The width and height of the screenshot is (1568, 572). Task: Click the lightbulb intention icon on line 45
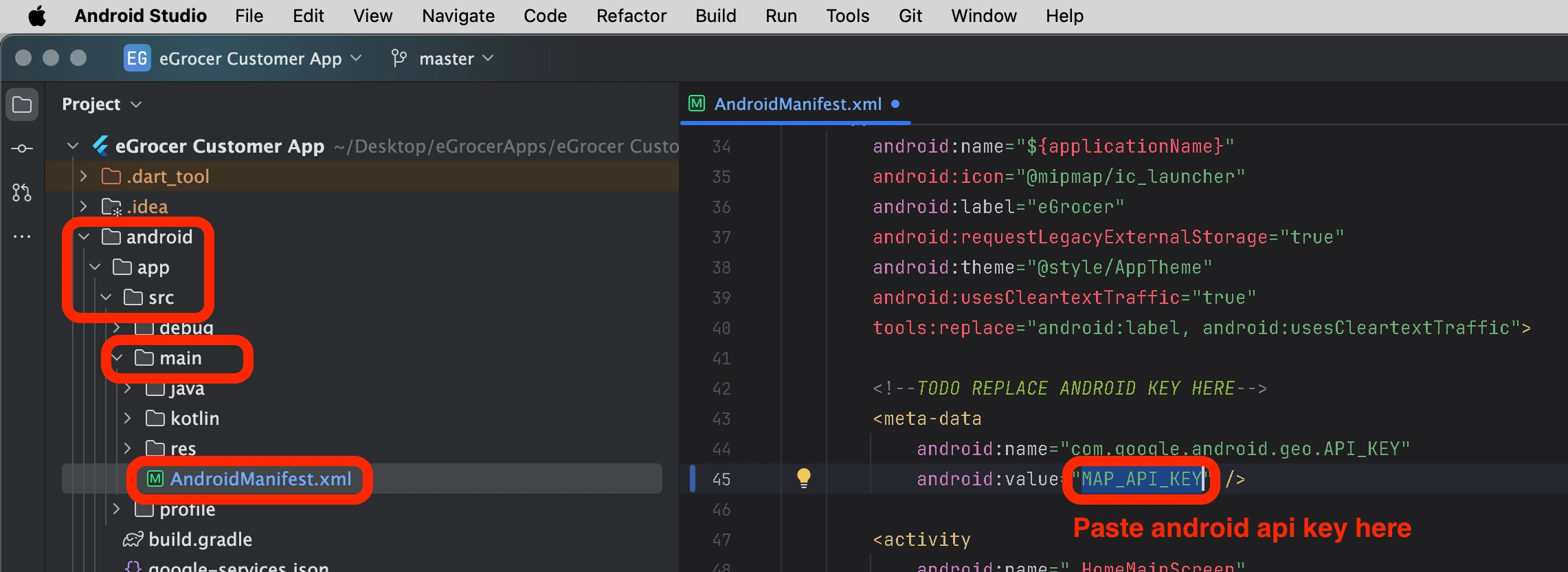[803, 478]
